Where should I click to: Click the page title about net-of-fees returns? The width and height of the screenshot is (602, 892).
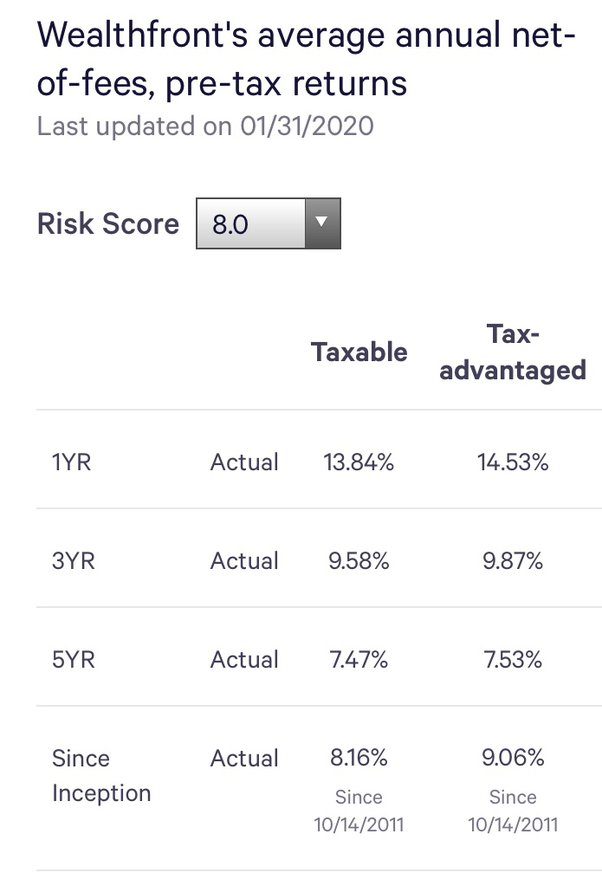(x=306, y=59)
